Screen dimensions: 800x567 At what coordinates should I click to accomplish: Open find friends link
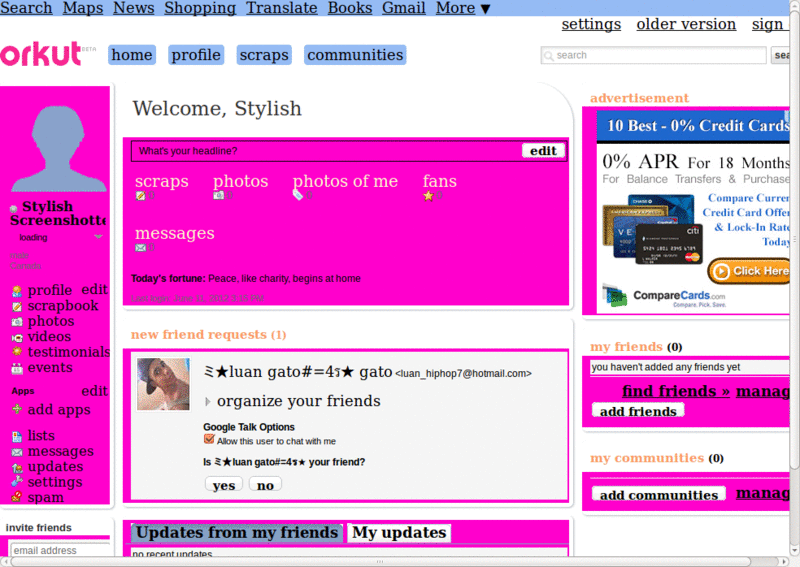pyautogui.click(x=676, y=391)
